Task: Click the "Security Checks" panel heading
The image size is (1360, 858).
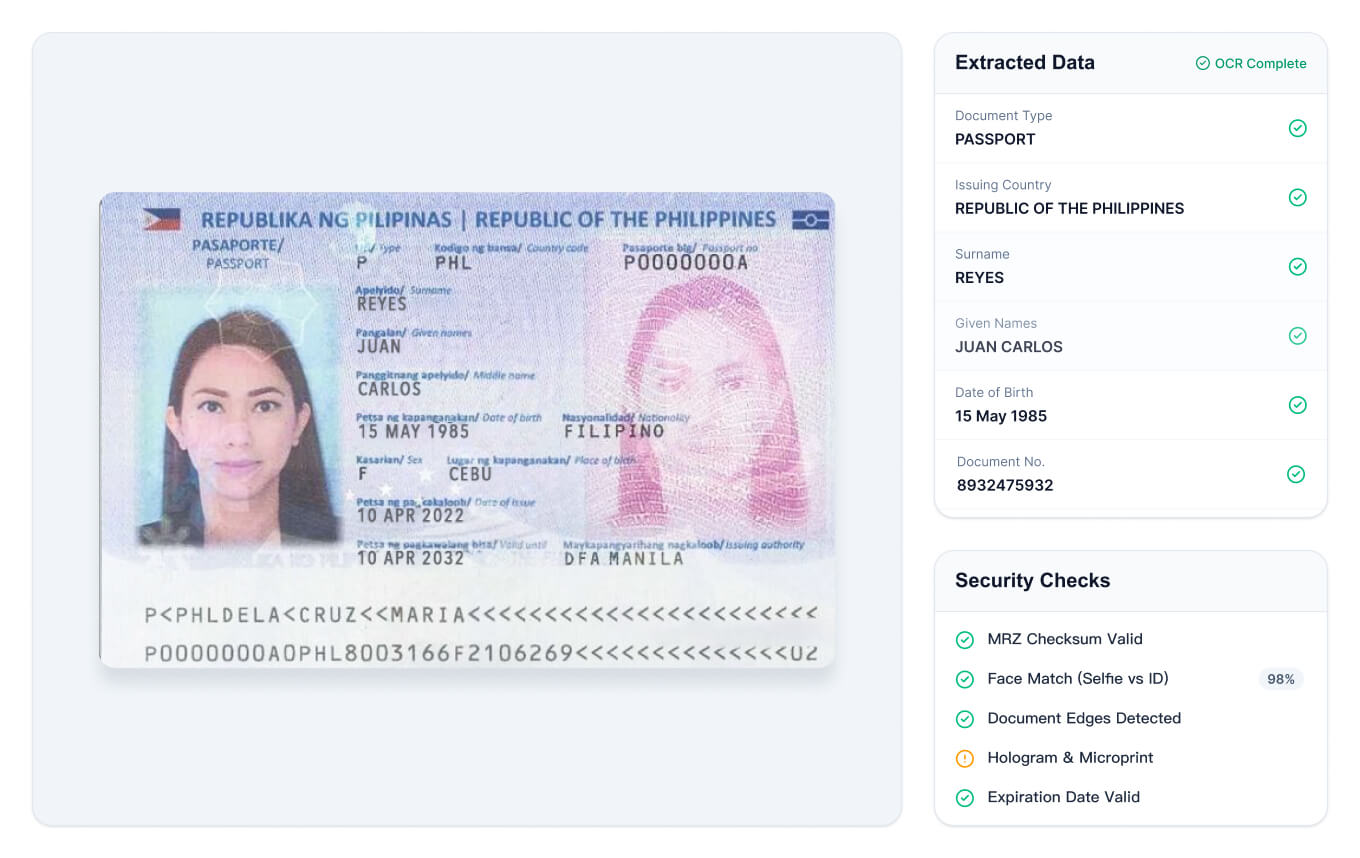Action: (1032, 580)
